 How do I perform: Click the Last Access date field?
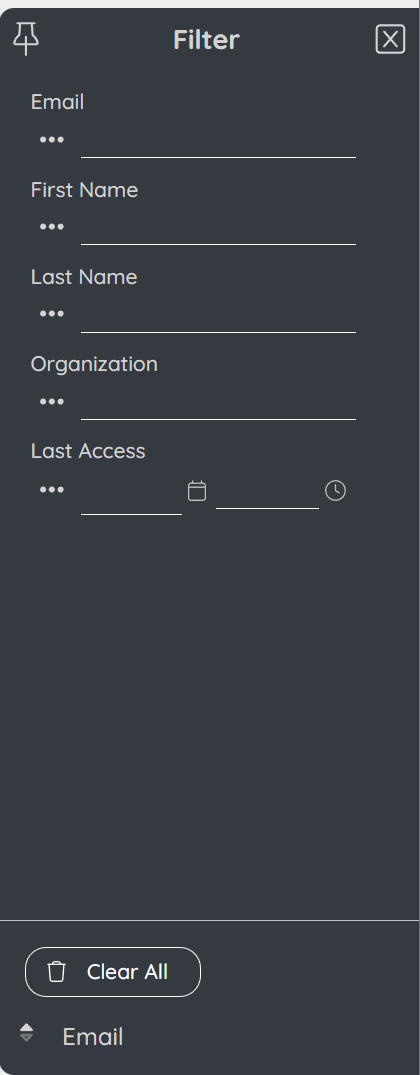[132, 496]
